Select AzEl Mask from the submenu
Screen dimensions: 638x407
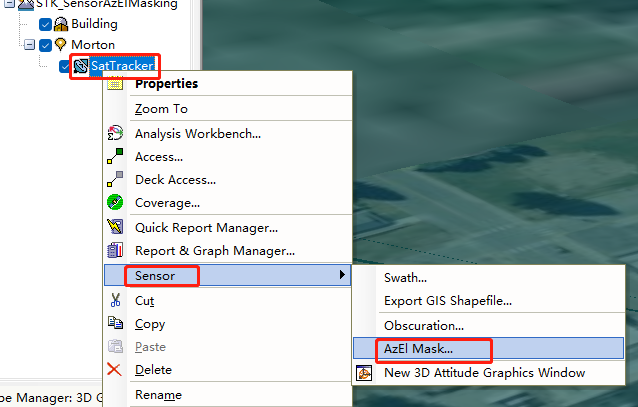tap(418, 349)
